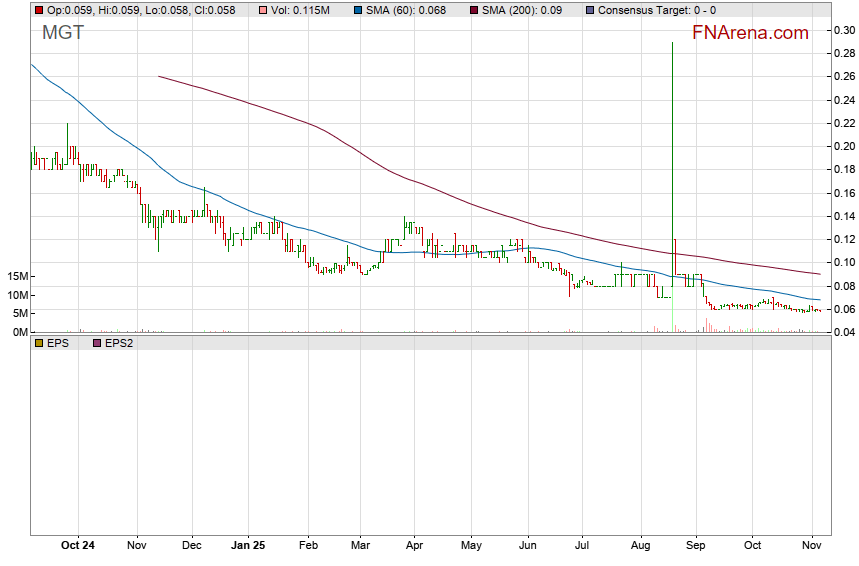Click the pink Vol legend swatch
859x566 pixels.
coord(264,10)
